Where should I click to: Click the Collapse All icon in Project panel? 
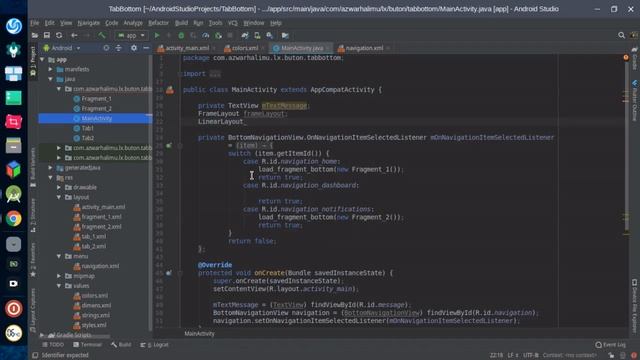point(118,48)
